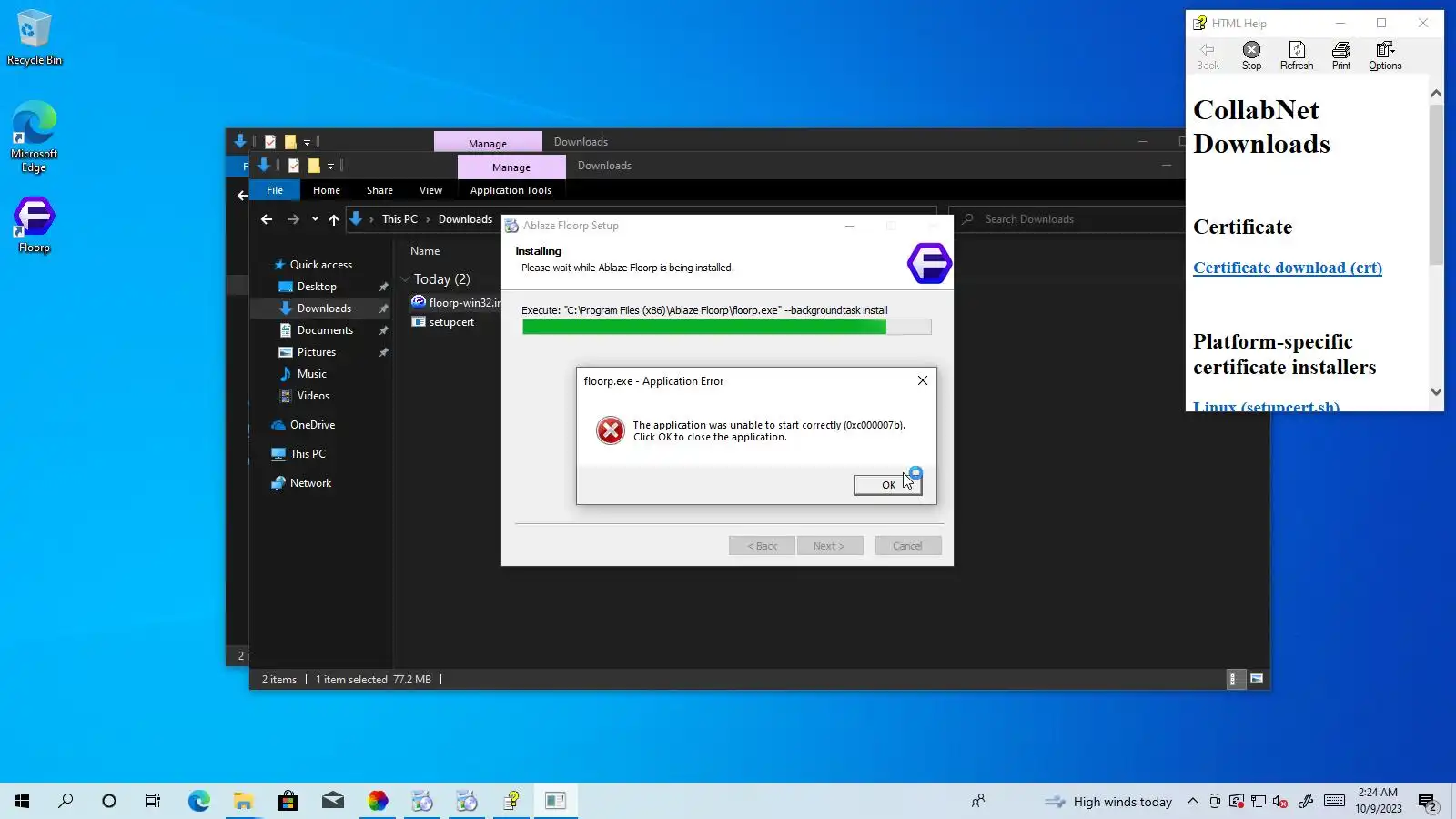The height and width of the screenshot is (819, 1456).
Task: Click the HTML Help scroll up arrow
Action: coord(1436,94)
